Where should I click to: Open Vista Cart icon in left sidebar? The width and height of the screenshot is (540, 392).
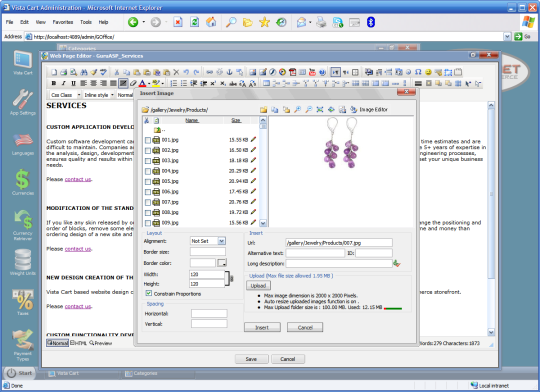click(23, 62)
